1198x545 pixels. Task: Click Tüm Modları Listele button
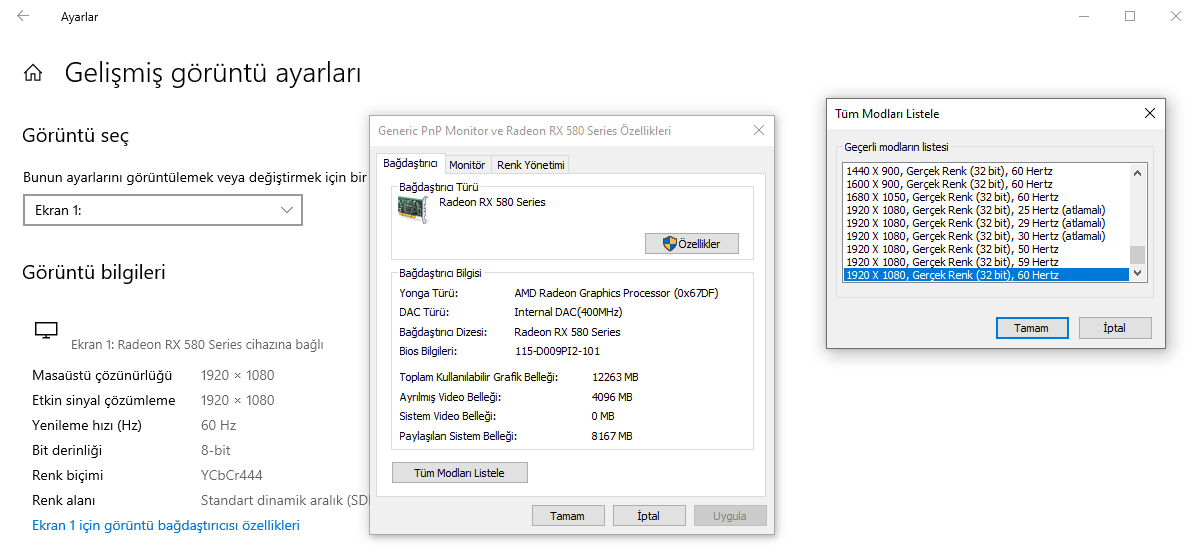(x=459, y=472)
